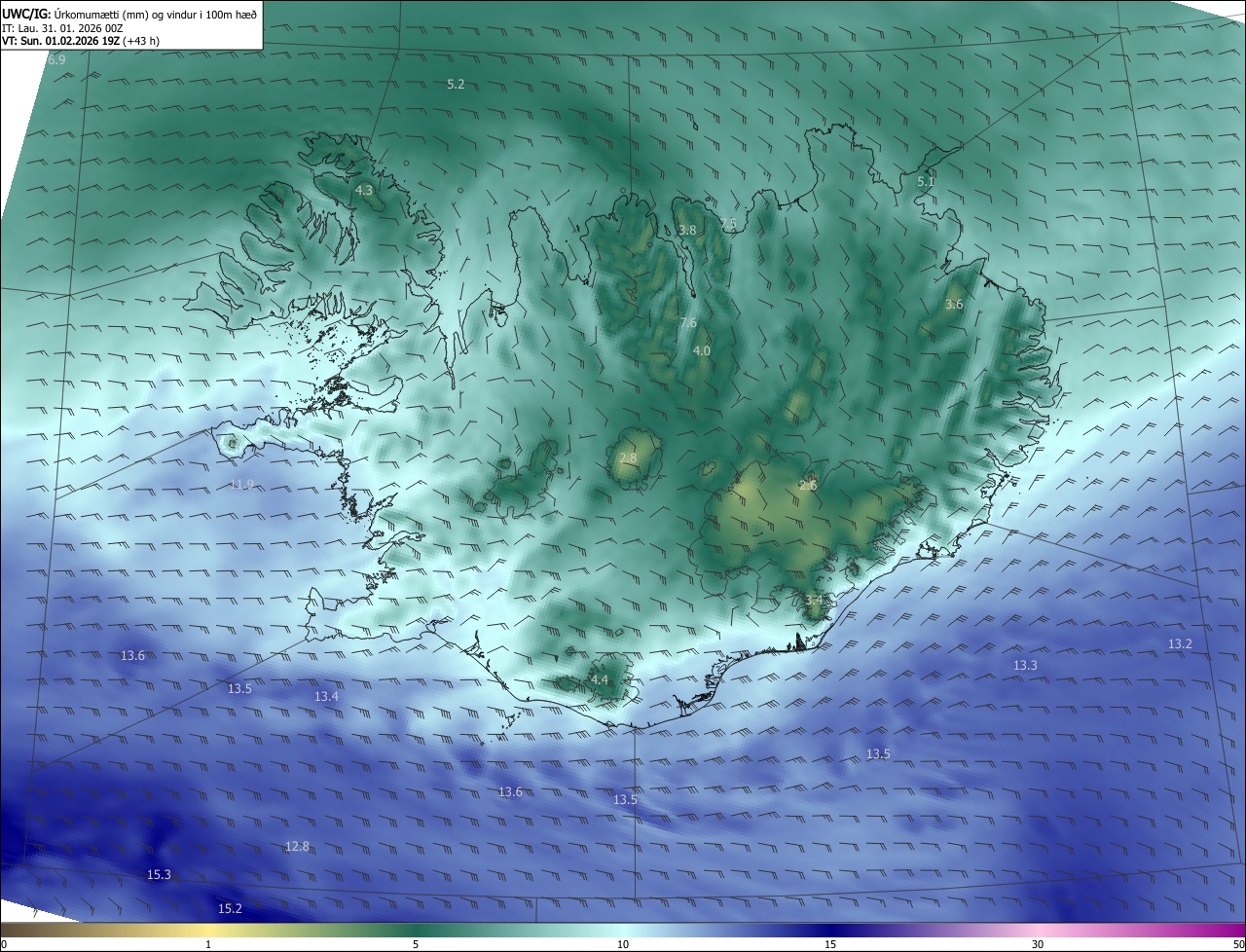The width and height of the screenshot is (1246, 952).
Task: Click the 0 tick on the color scale
Action: [x=4, y=944]
